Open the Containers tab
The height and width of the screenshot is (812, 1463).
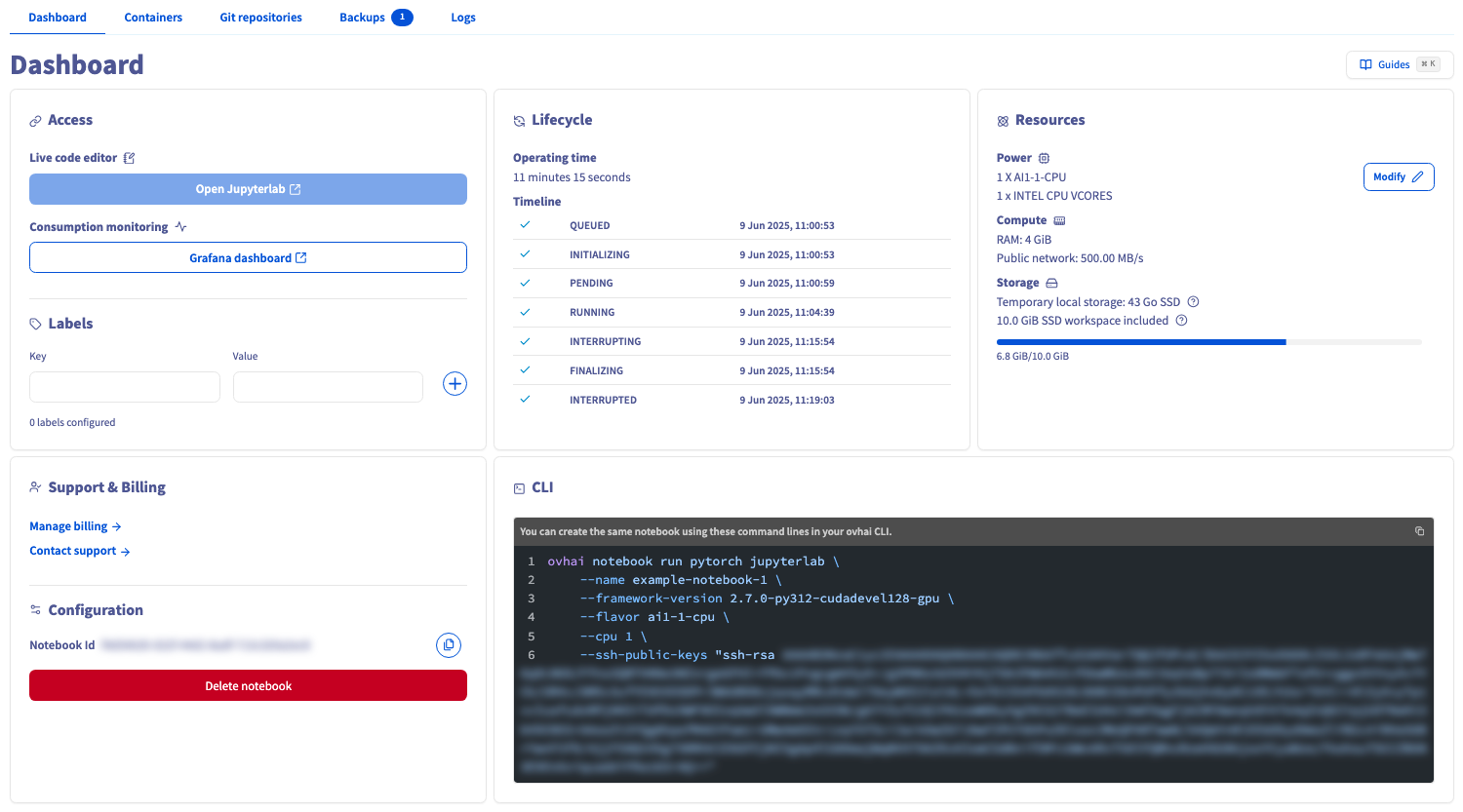click(x=153, y=18)
